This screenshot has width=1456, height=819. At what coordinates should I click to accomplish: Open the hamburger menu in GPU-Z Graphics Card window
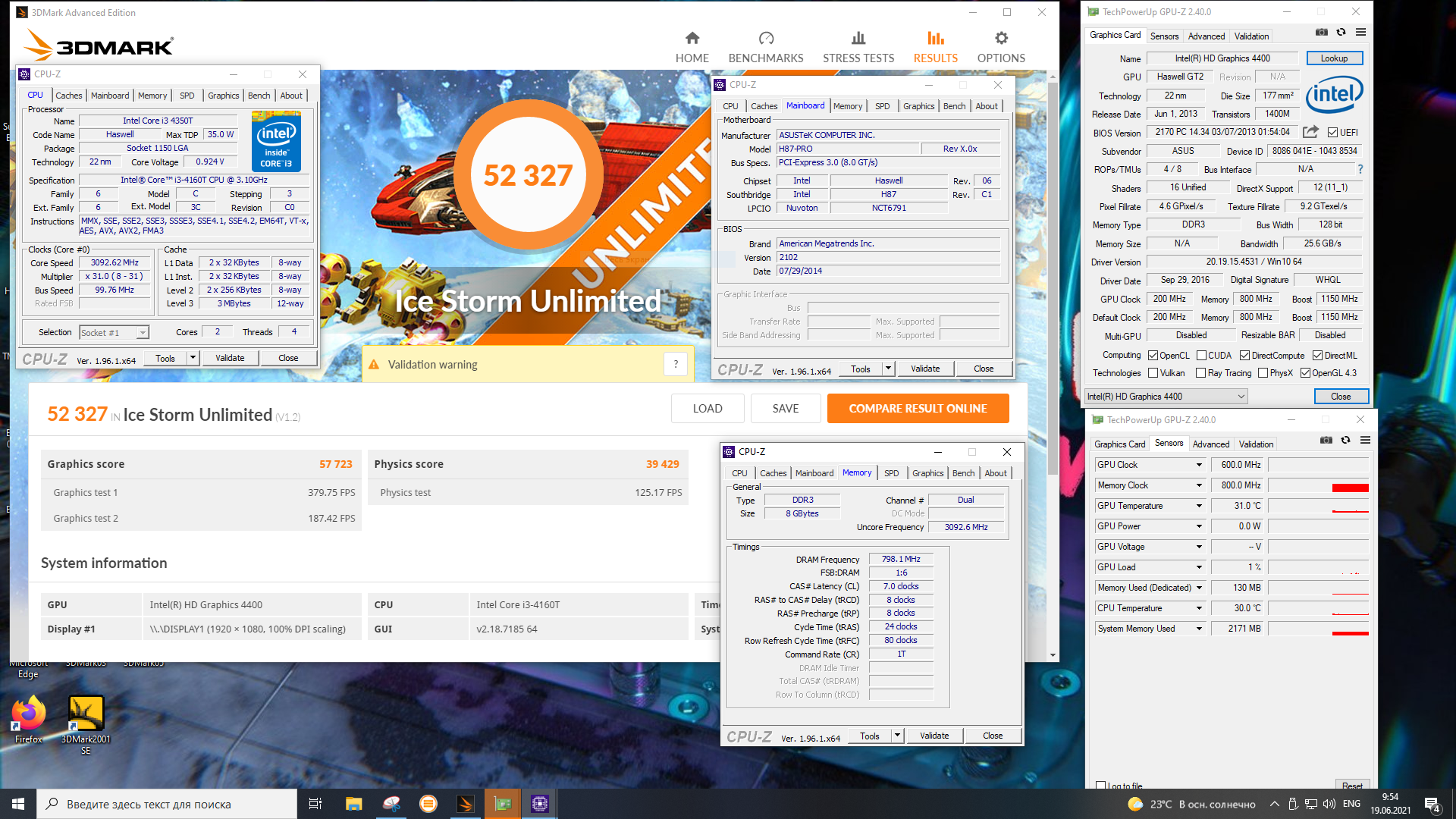tap(1360, 33)
